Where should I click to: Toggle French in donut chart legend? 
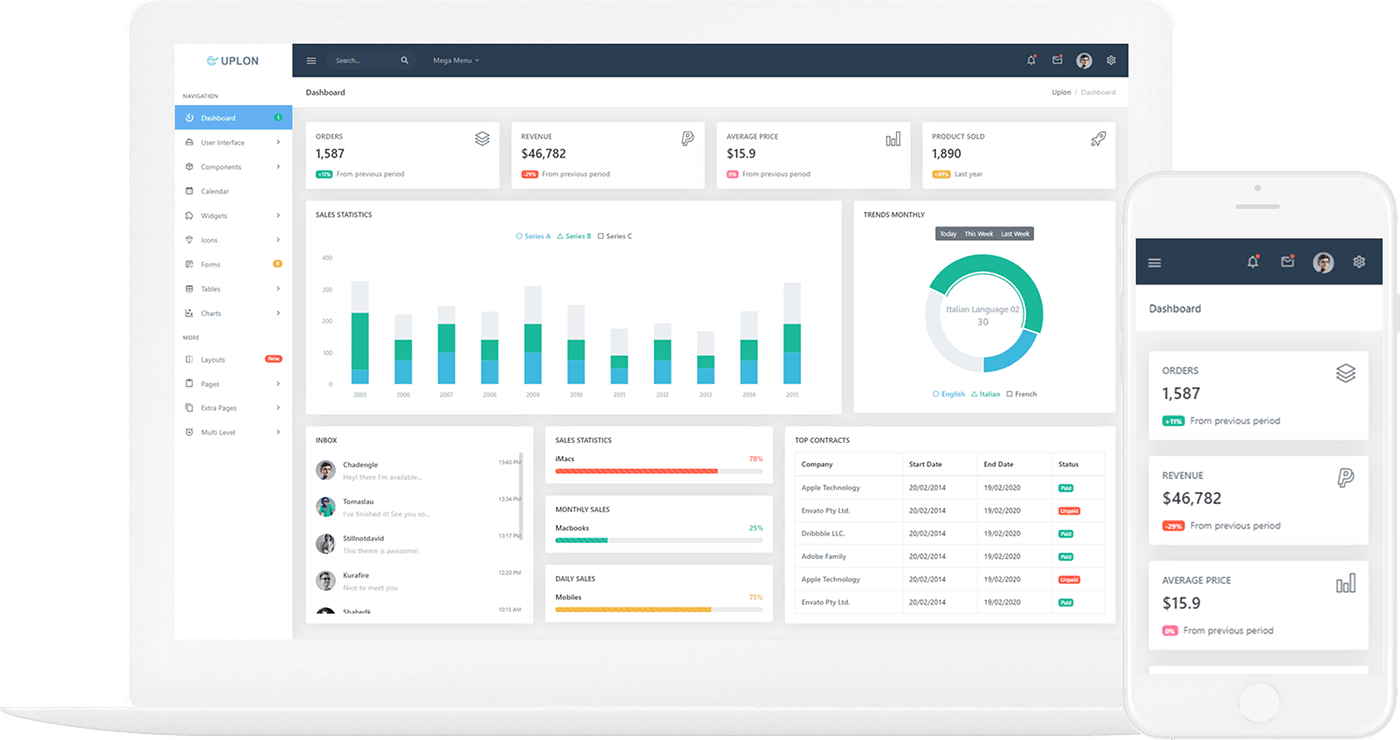tap(1021, 394)
